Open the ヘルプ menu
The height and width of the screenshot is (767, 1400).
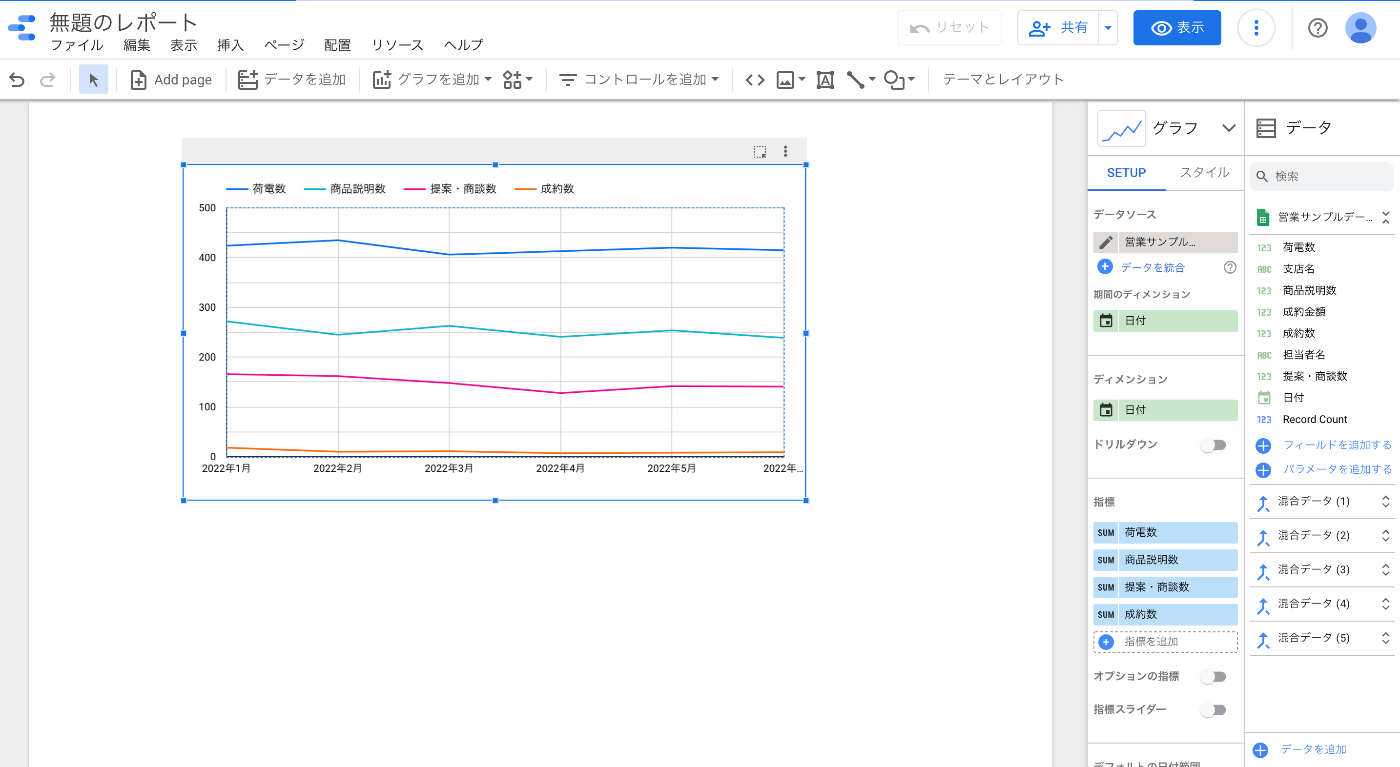tap(464, 45)
